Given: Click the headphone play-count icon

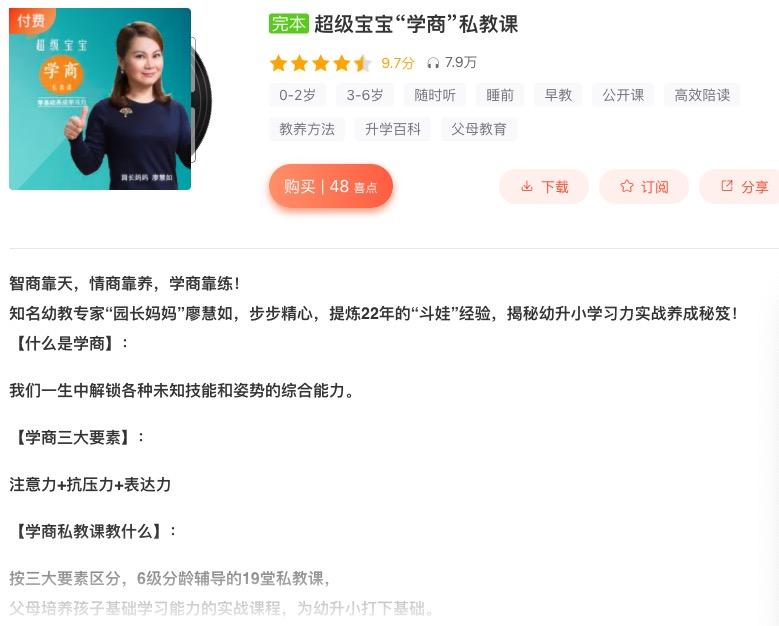Looking at the screenshot, I should (433, 63).
